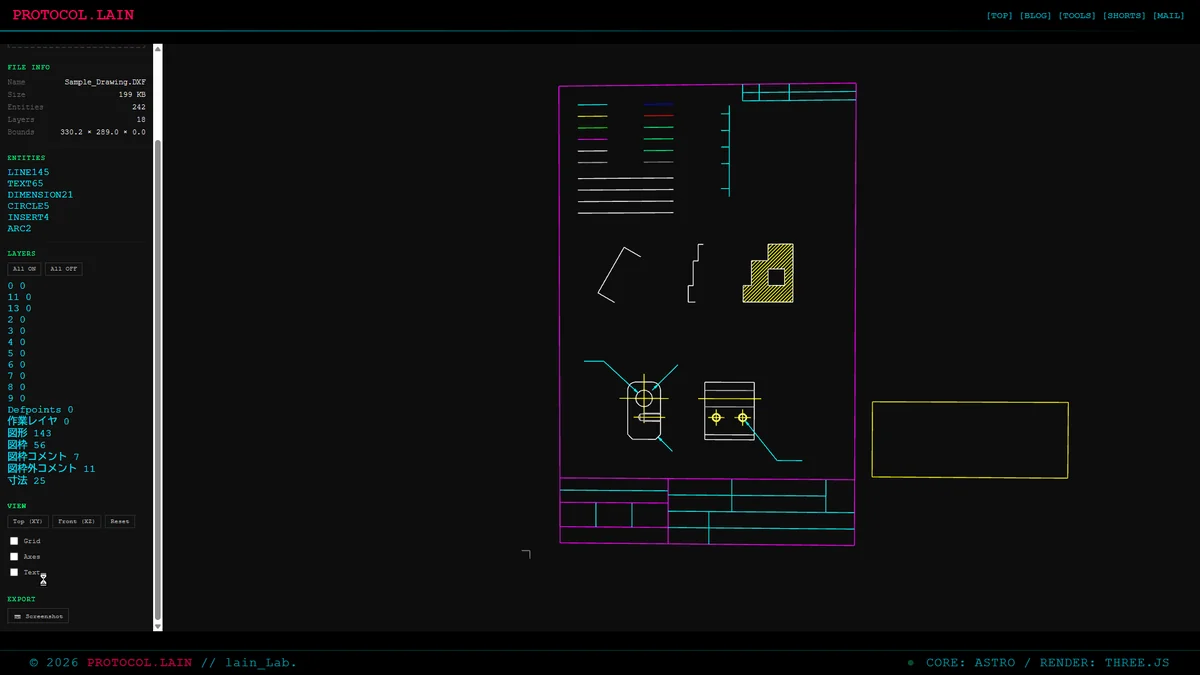Screen dimensions: 1200x675
Task: Open the [TOOLS] navigation link
Action: click(1077, 16)
